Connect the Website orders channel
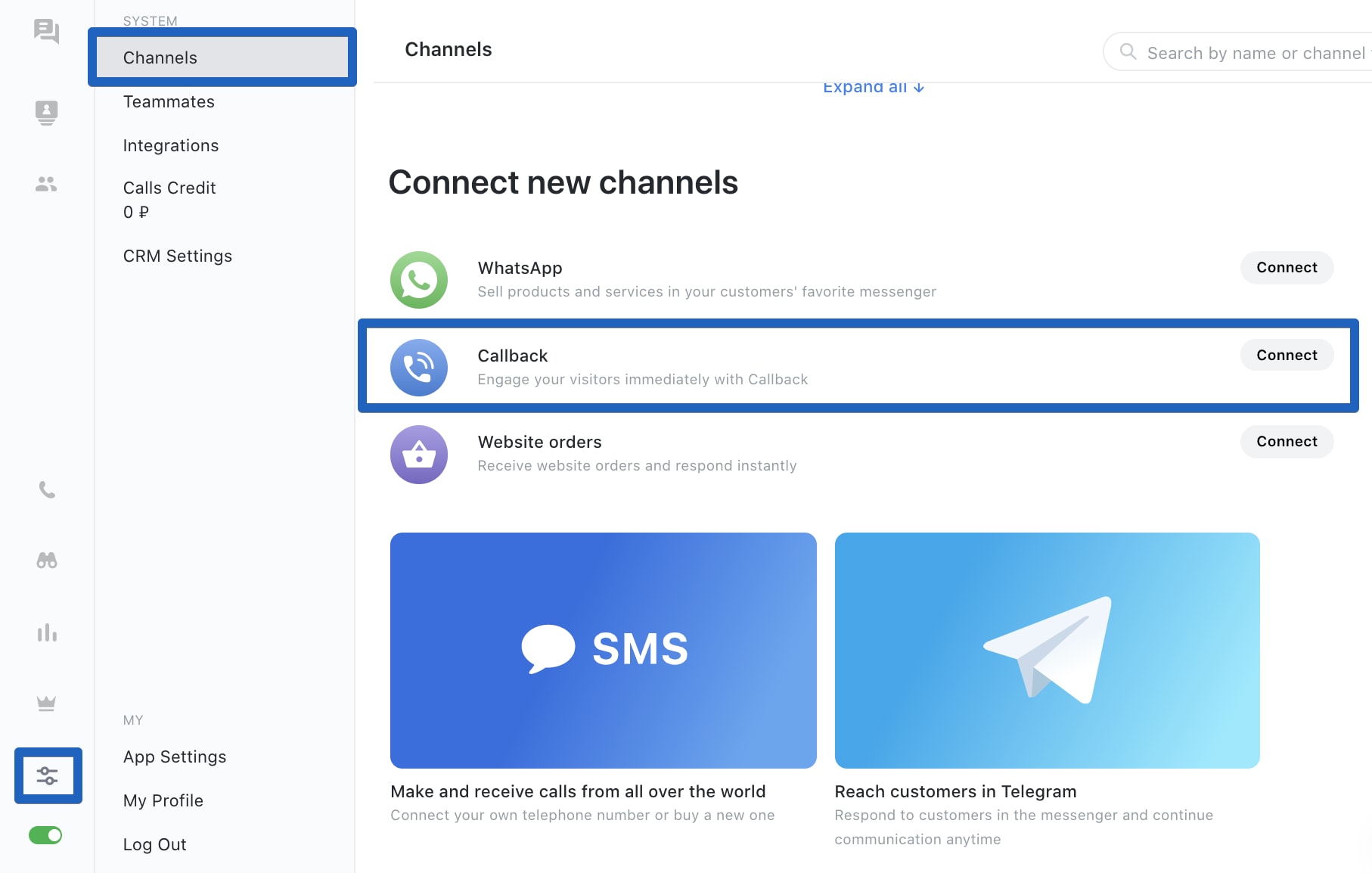 pyautogui.click(x=1287, y=442)
